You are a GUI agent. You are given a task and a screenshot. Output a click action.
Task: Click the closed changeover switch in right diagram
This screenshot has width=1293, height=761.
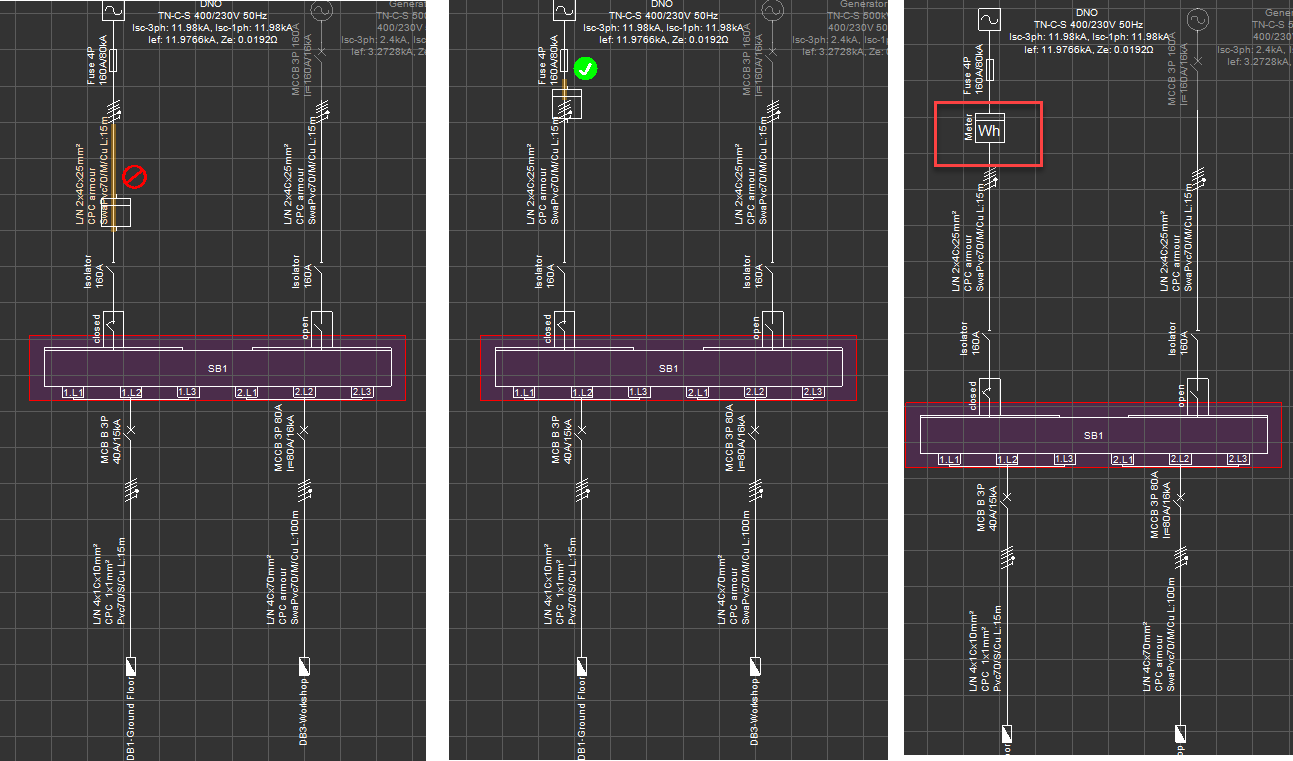(991, 395)
